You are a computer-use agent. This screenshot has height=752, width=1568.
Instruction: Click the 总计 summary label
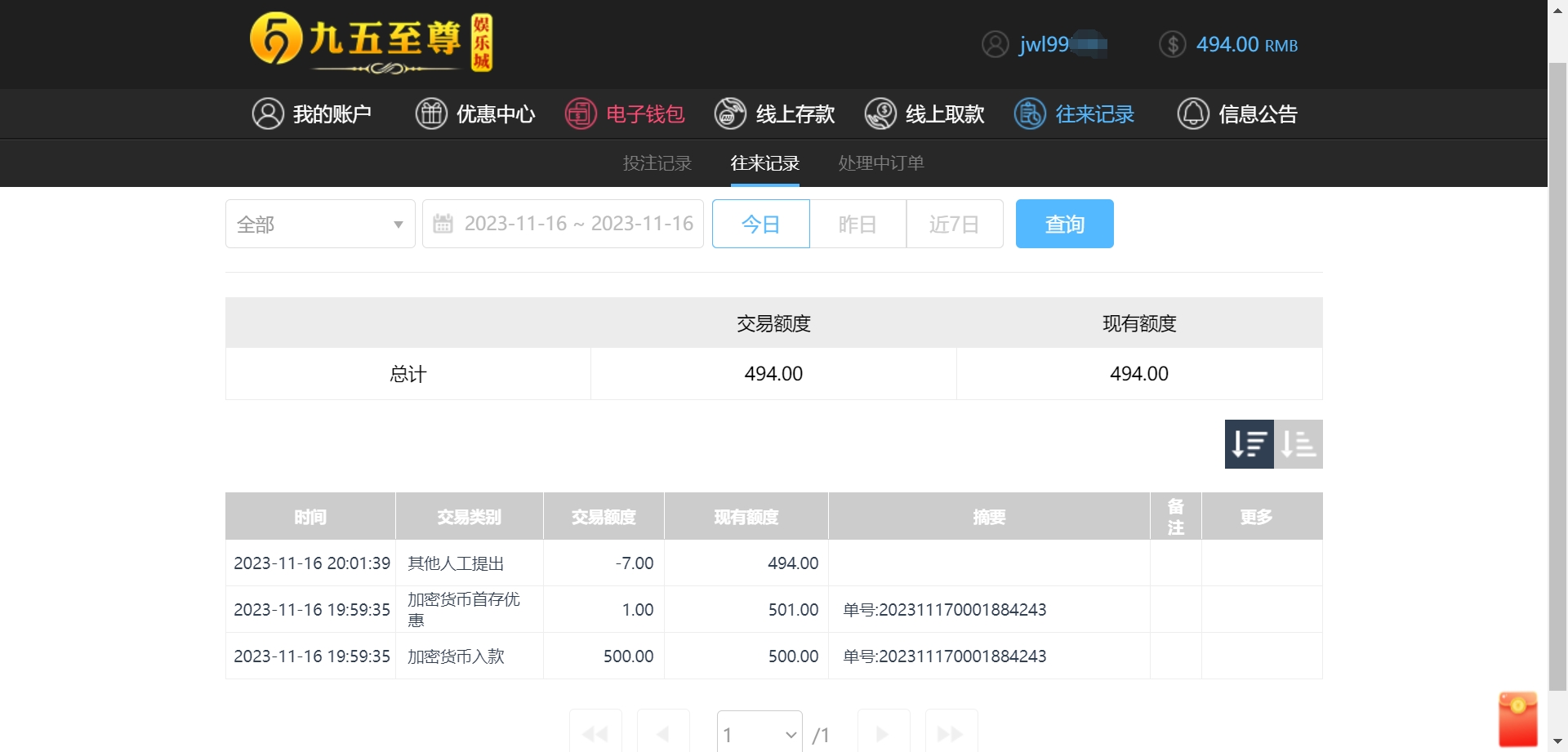coord(408,374)
